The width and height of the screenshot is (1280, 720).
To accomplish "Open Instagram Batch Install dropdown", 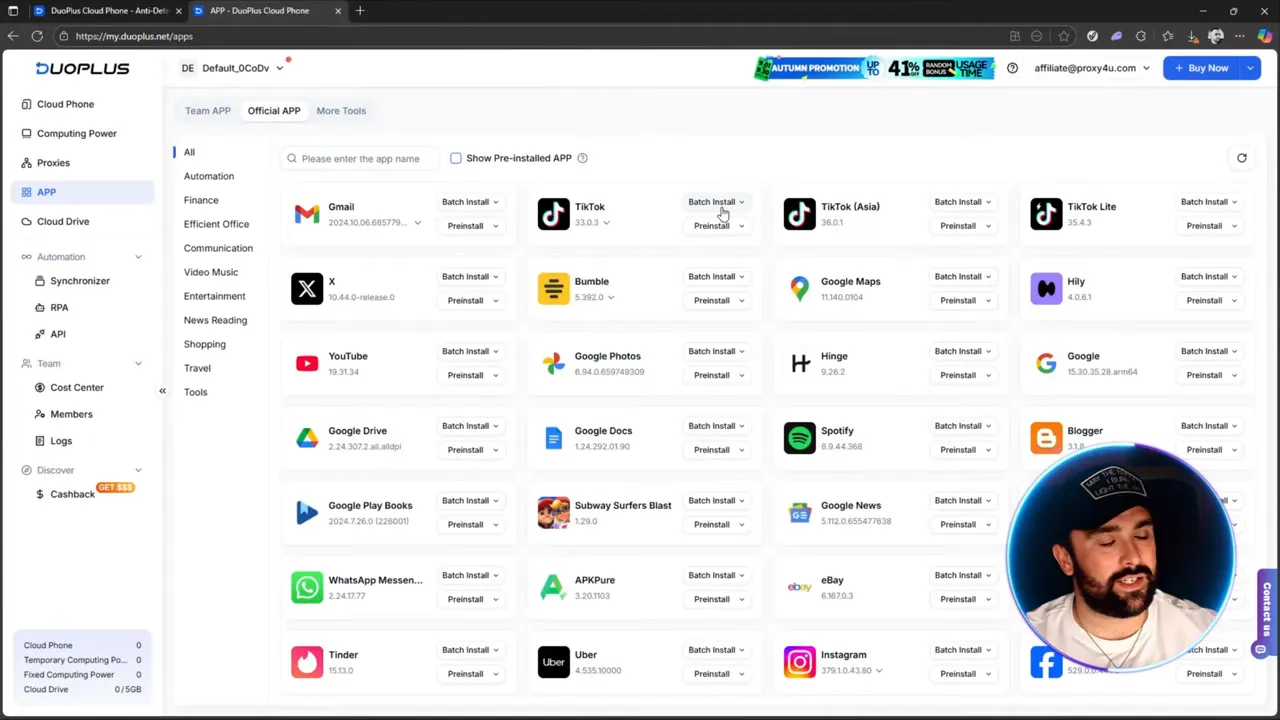I will [x=963, y=650].
